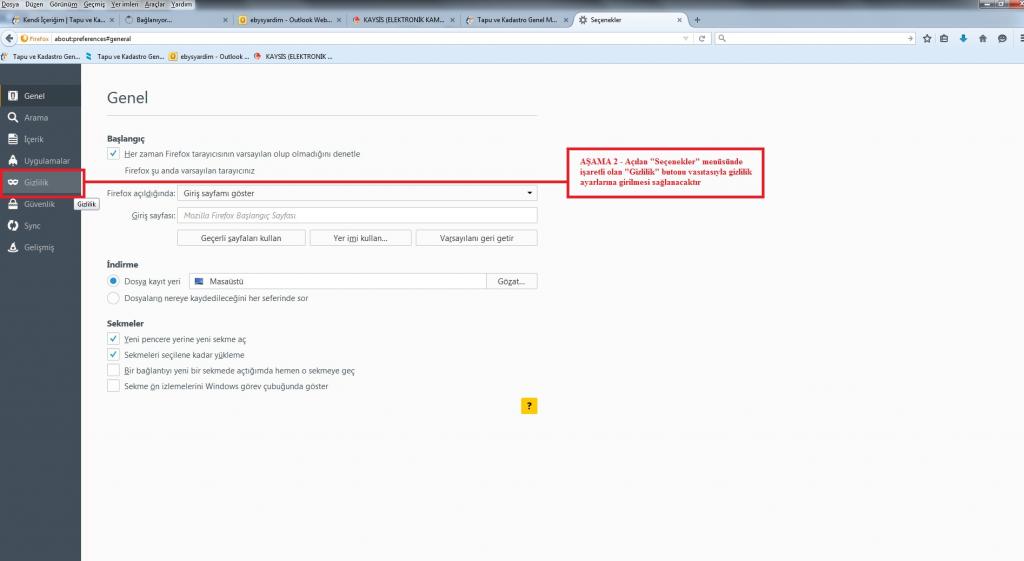Viewport: 1024px width, 561px height.
Task: Switch to the KAYSİS browser tab
Action: click(x=400, y=20)
